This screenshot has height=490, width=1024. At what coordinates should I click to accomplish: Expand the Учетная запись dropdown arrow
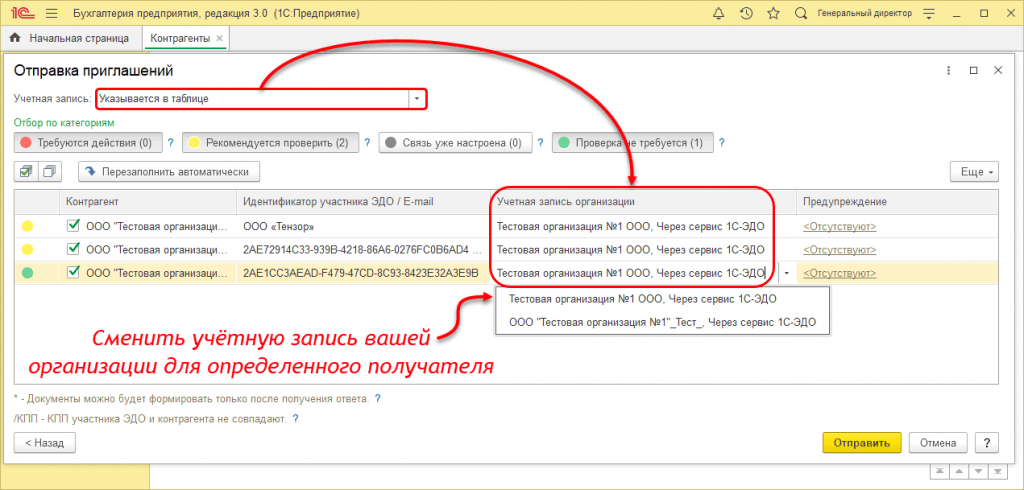coord(417,99)
